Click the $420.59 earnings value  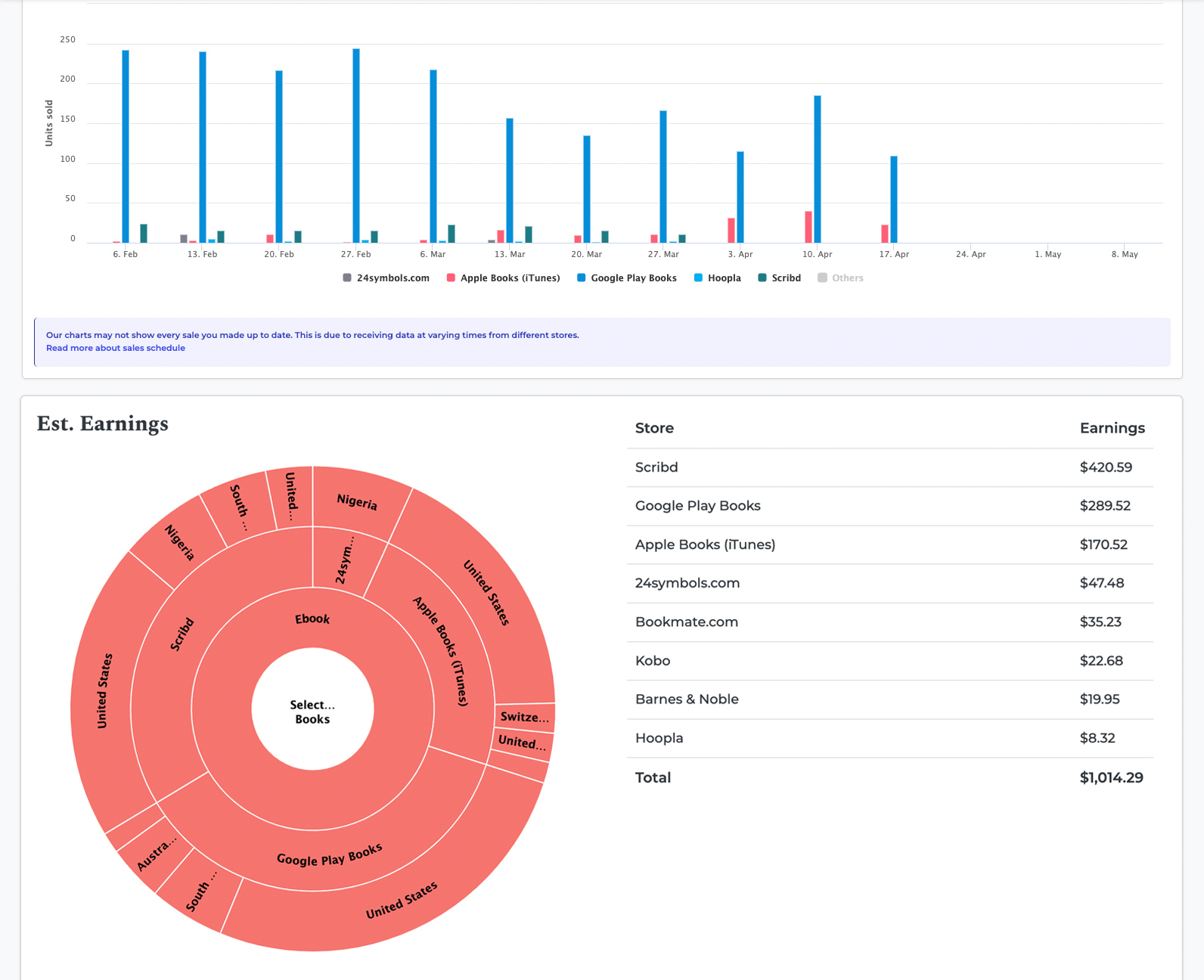(x=1106, y=467)
